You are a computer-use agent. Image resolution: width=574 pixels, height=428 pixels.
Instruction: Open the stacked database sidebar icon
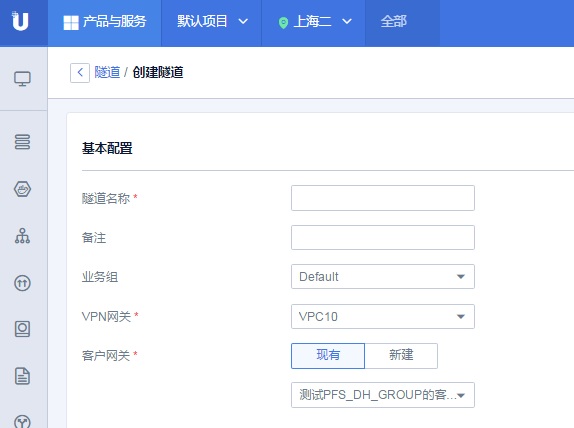coord(22,142)
